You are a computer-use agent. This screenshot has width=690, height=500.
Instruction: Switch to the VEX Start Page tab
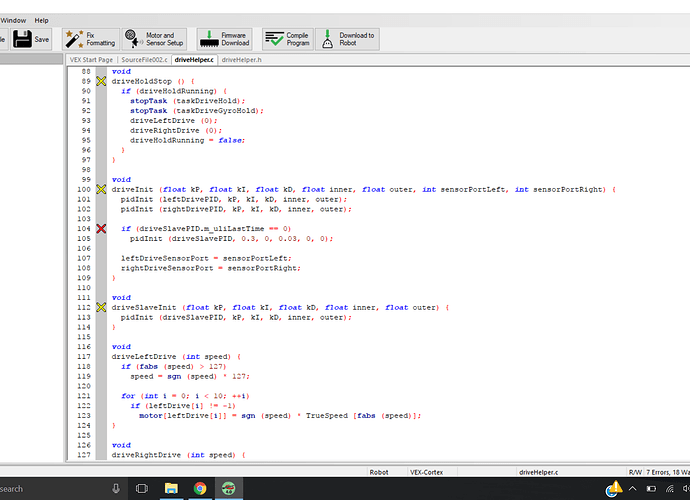click(x=91, y=59)
